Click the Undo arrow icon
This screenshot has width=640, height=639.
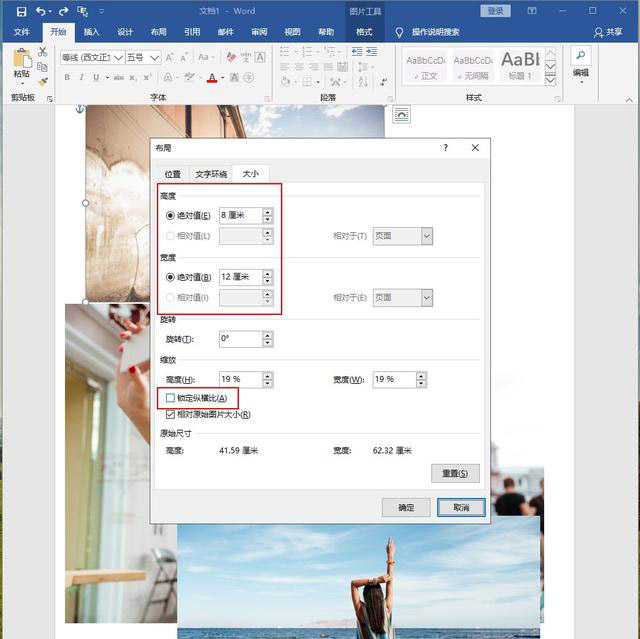pos(41,11)
